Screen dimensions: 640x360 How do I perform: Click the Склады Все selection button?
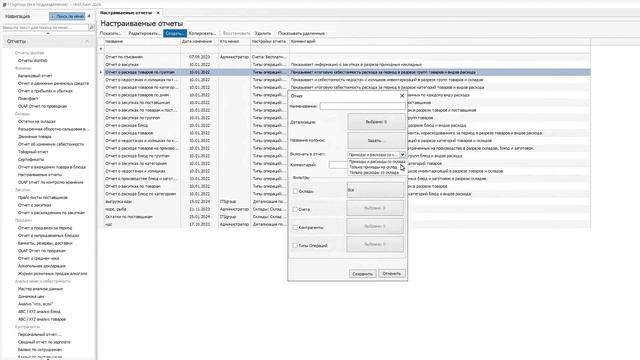click(x=375, y=190)
